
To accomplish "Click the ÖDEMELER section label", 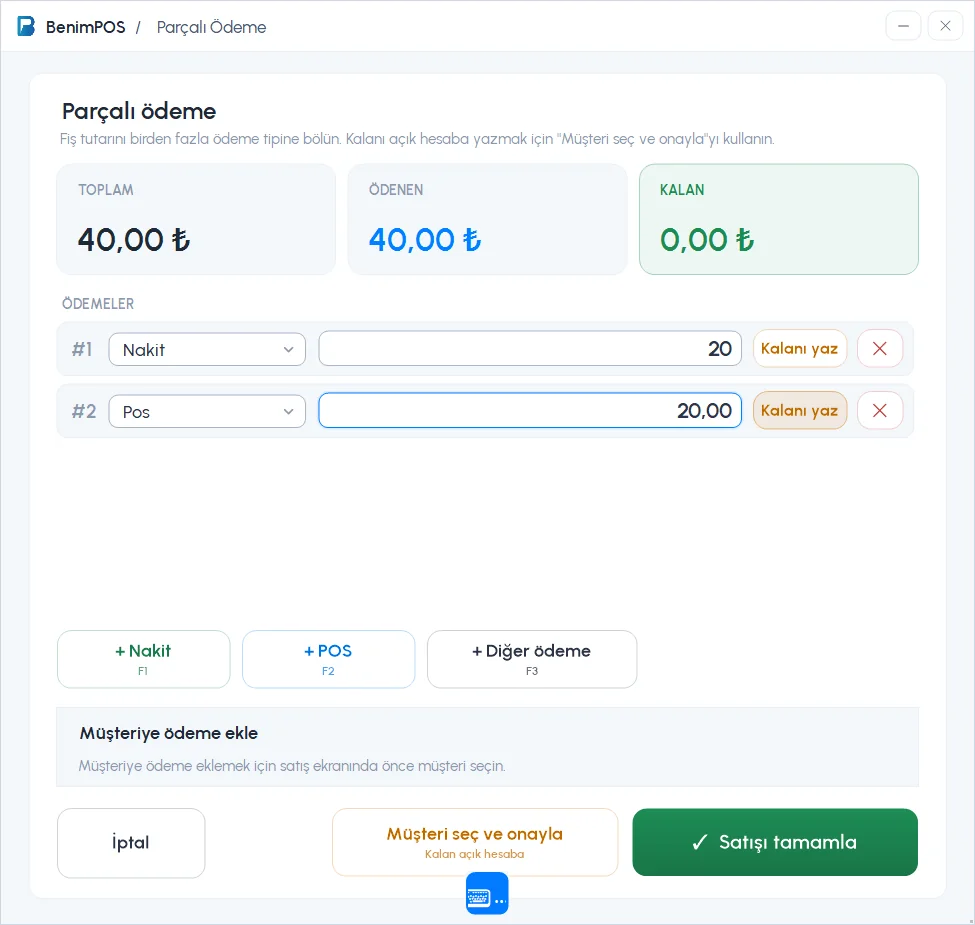I will pyautogui.click(x=98, y=304).
